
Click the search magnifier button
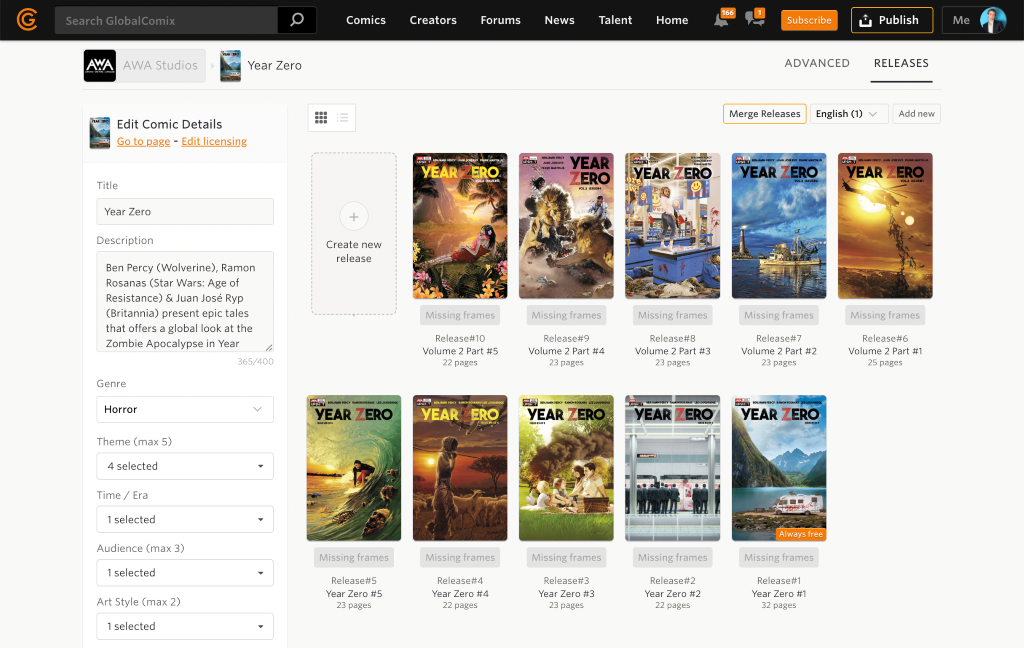coord(296,20)
